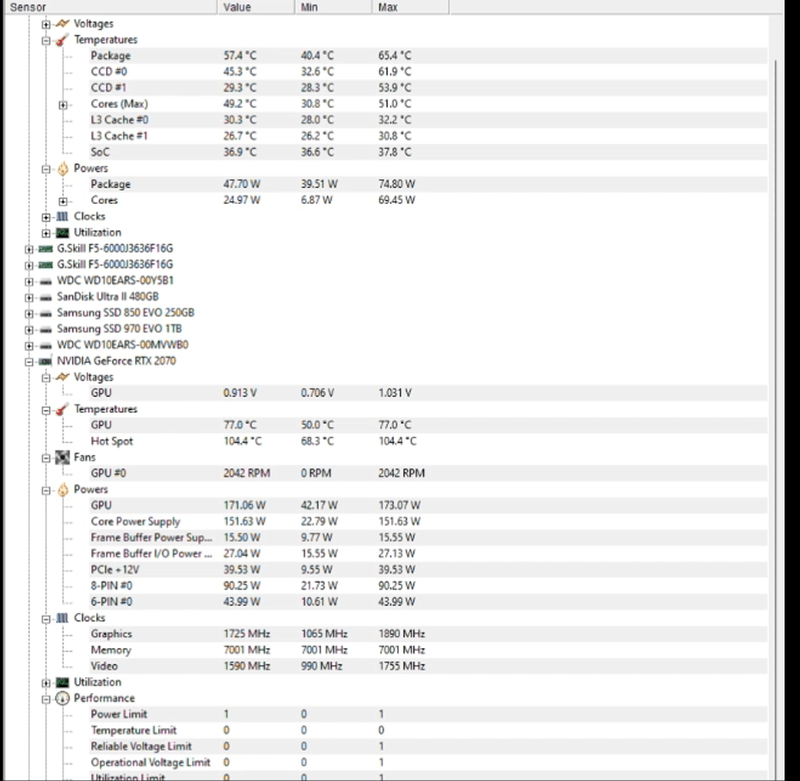Select the L3 Cache #1 row
The height and width of the screenshot is (781, 800).
click(x=428, y=136)
